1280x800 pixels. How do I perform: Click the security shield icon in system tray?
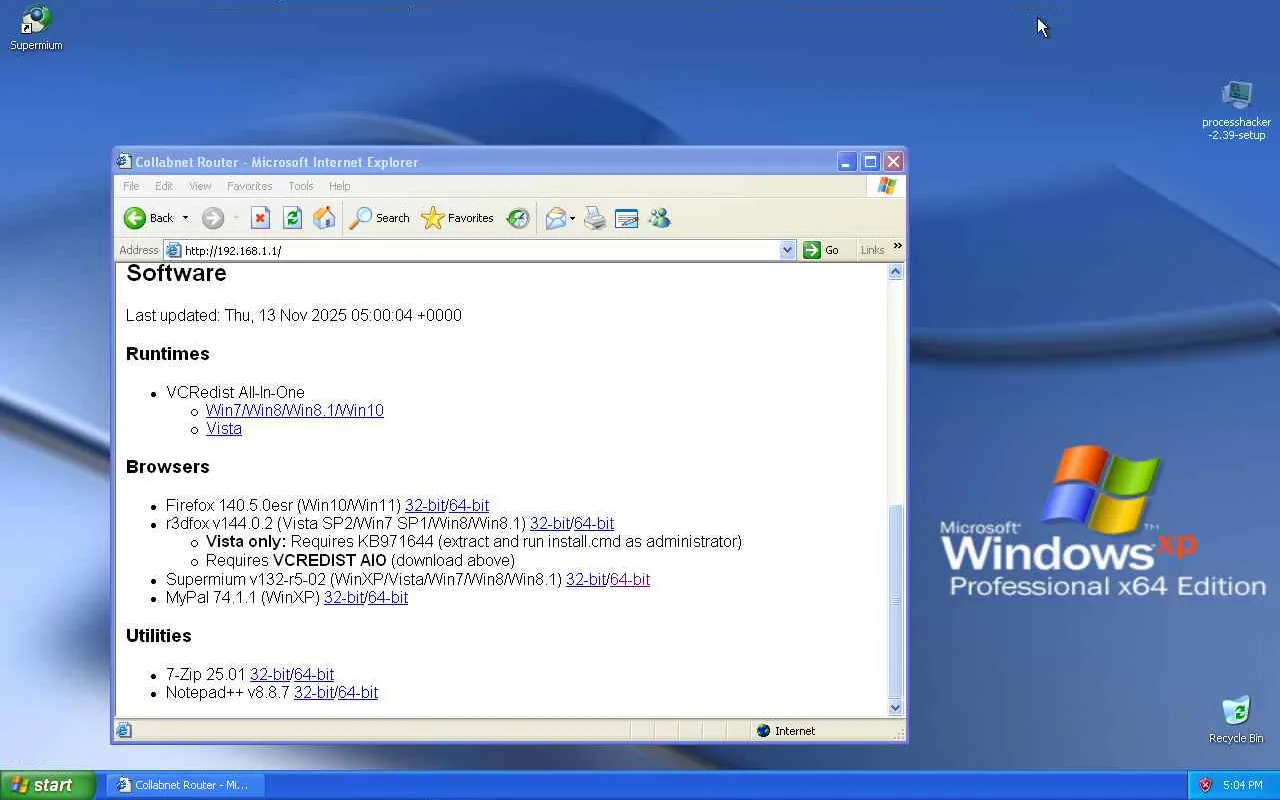pos(1205,785)
